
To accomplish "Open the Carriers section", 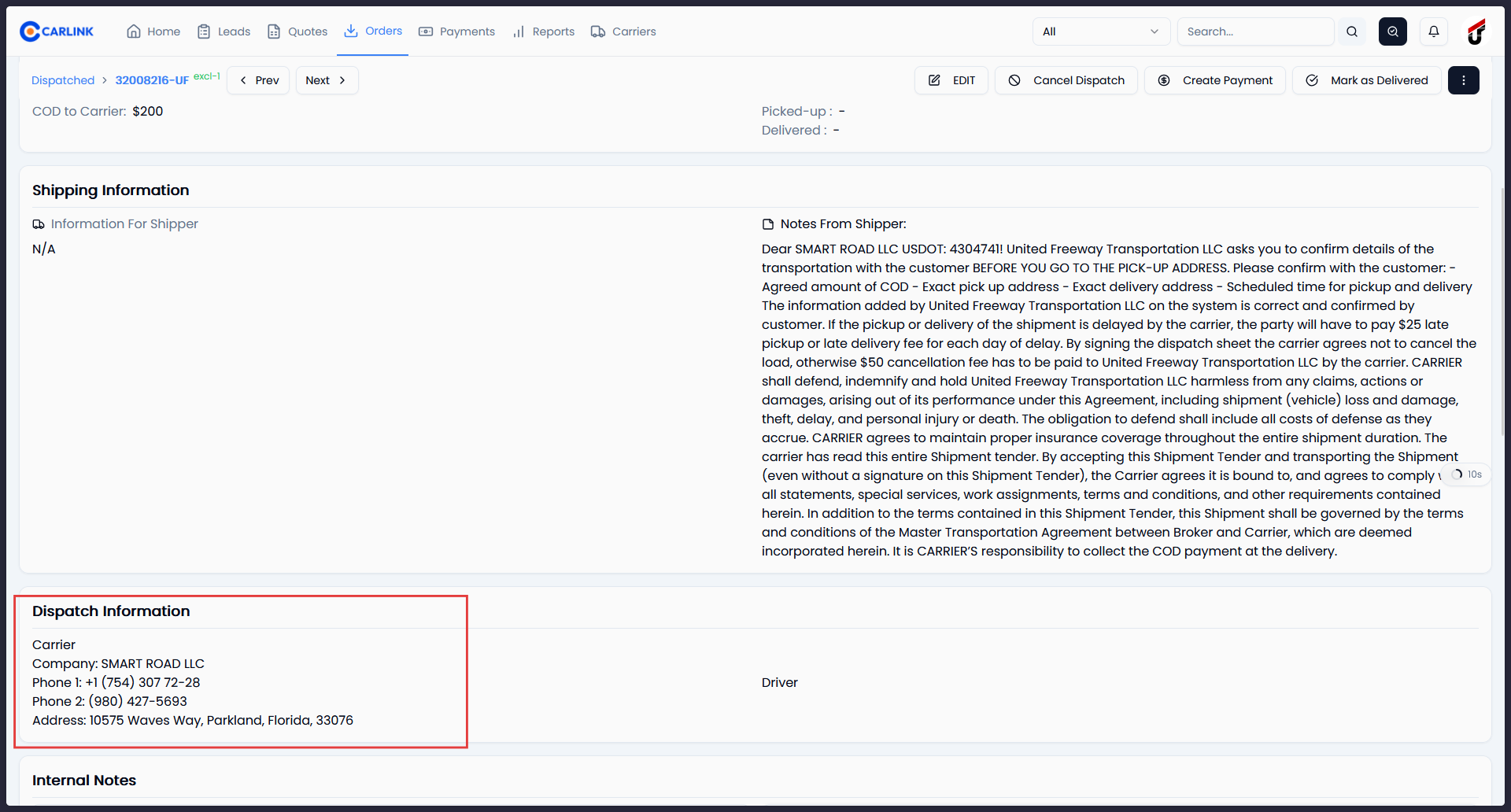I will click(x=623, y=31).
